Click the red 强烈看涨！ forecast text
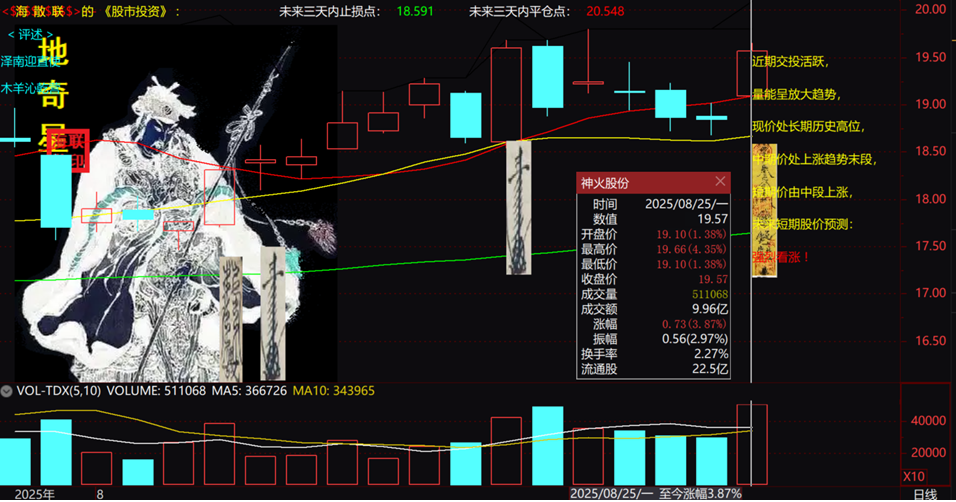This screenshot has width=956, height=502. tap(781, 257)
